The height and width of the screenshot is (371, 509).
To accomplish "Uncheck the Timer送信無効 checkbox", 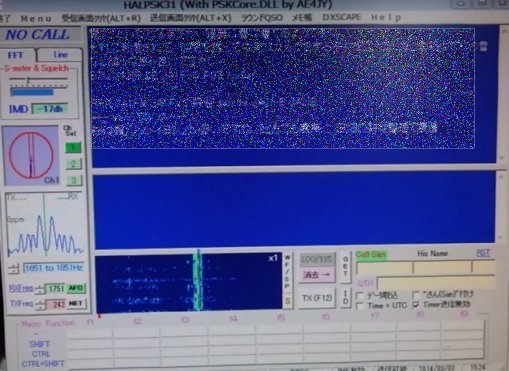I will (x=416, y=305).
